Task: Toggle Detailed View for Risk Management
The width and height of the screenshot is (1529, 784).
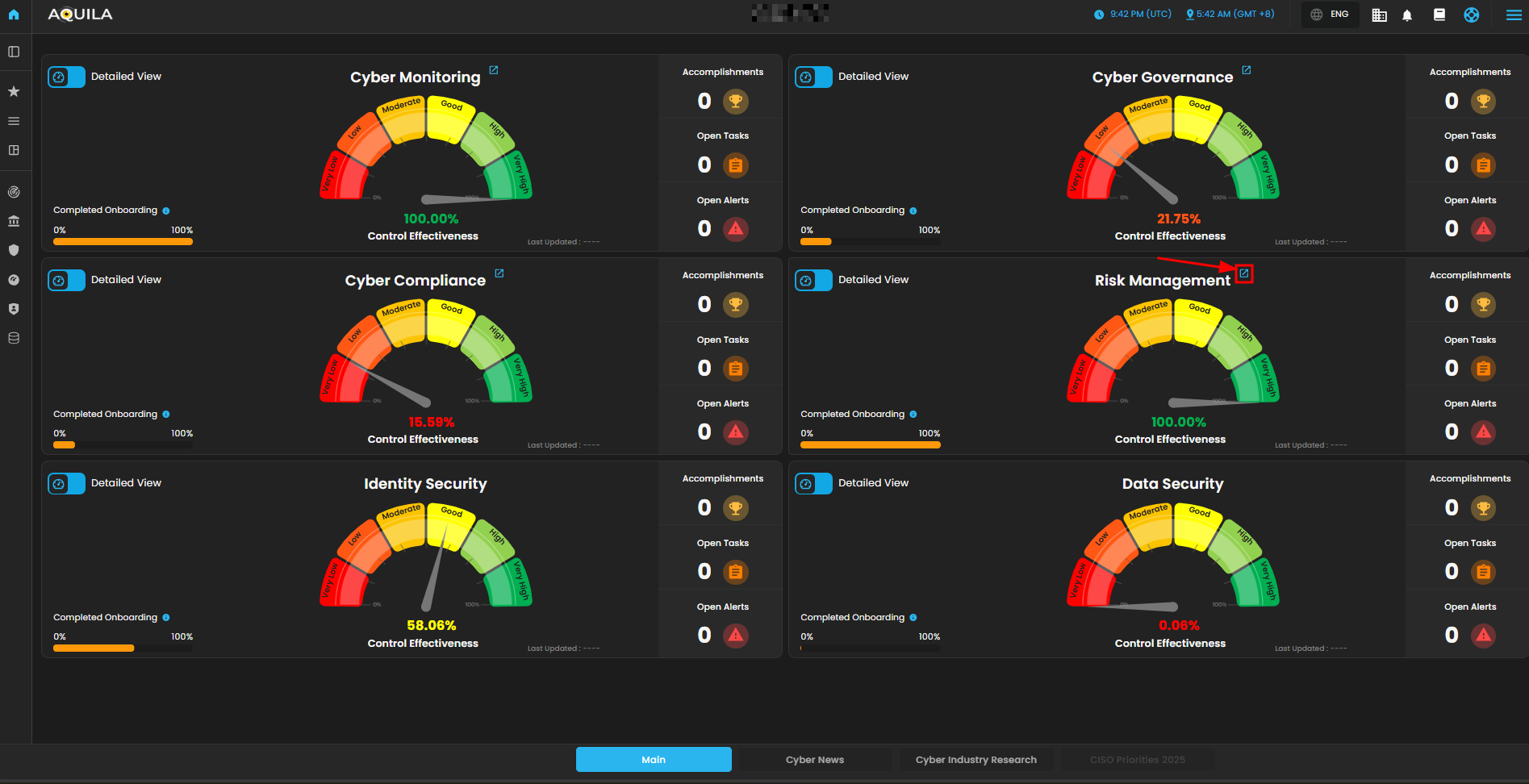Action: (813, 281)
